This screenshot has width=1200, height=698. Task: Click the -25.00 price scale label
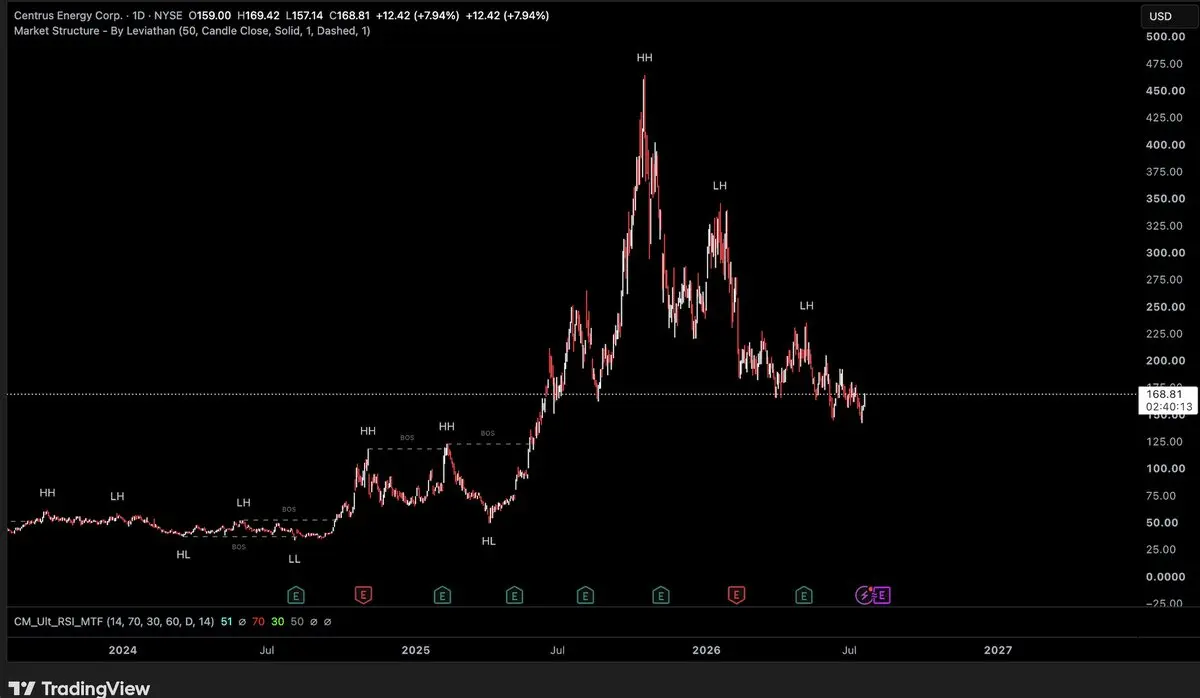pos(1165,603)
